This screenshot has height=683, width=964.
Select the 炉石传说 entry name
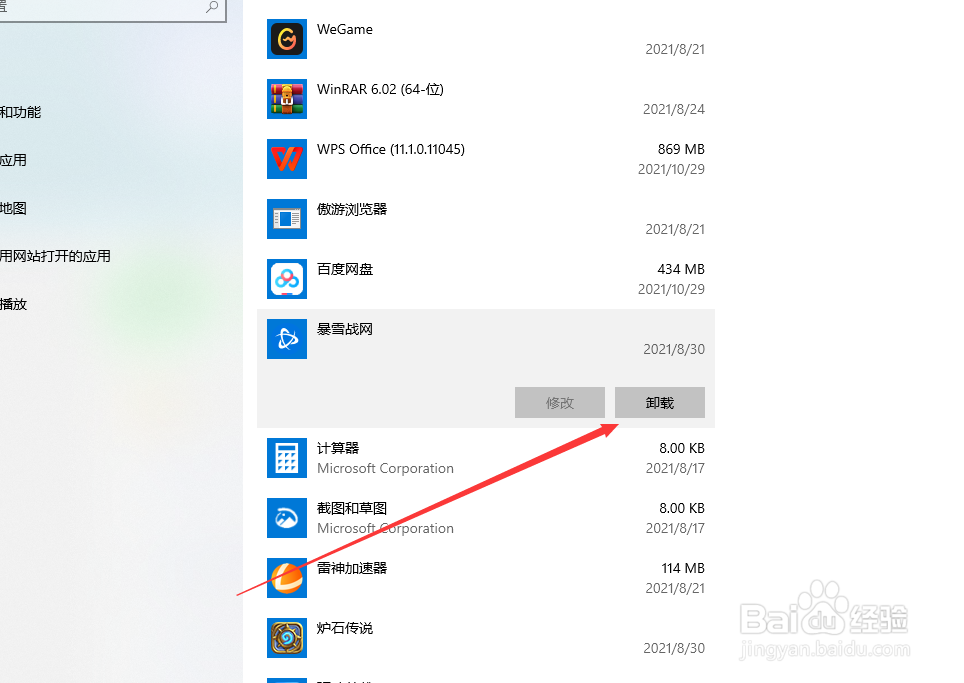(345, 628)
